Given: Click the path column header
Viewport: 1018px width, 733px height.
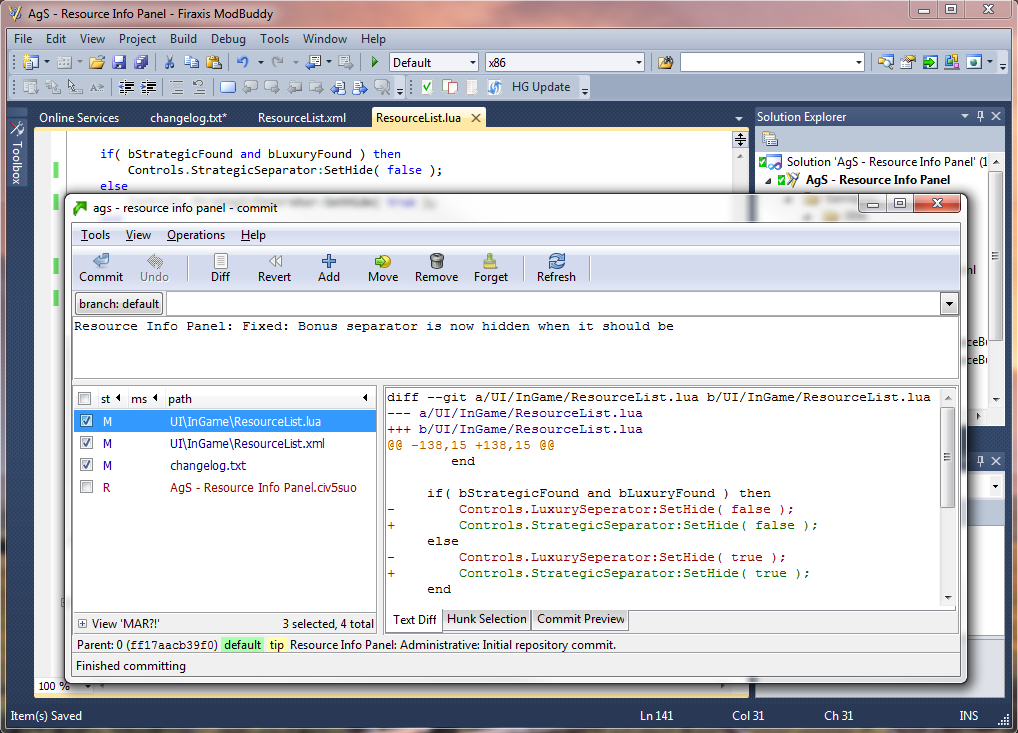Looking at the screenshot, I should coord(266,399).
